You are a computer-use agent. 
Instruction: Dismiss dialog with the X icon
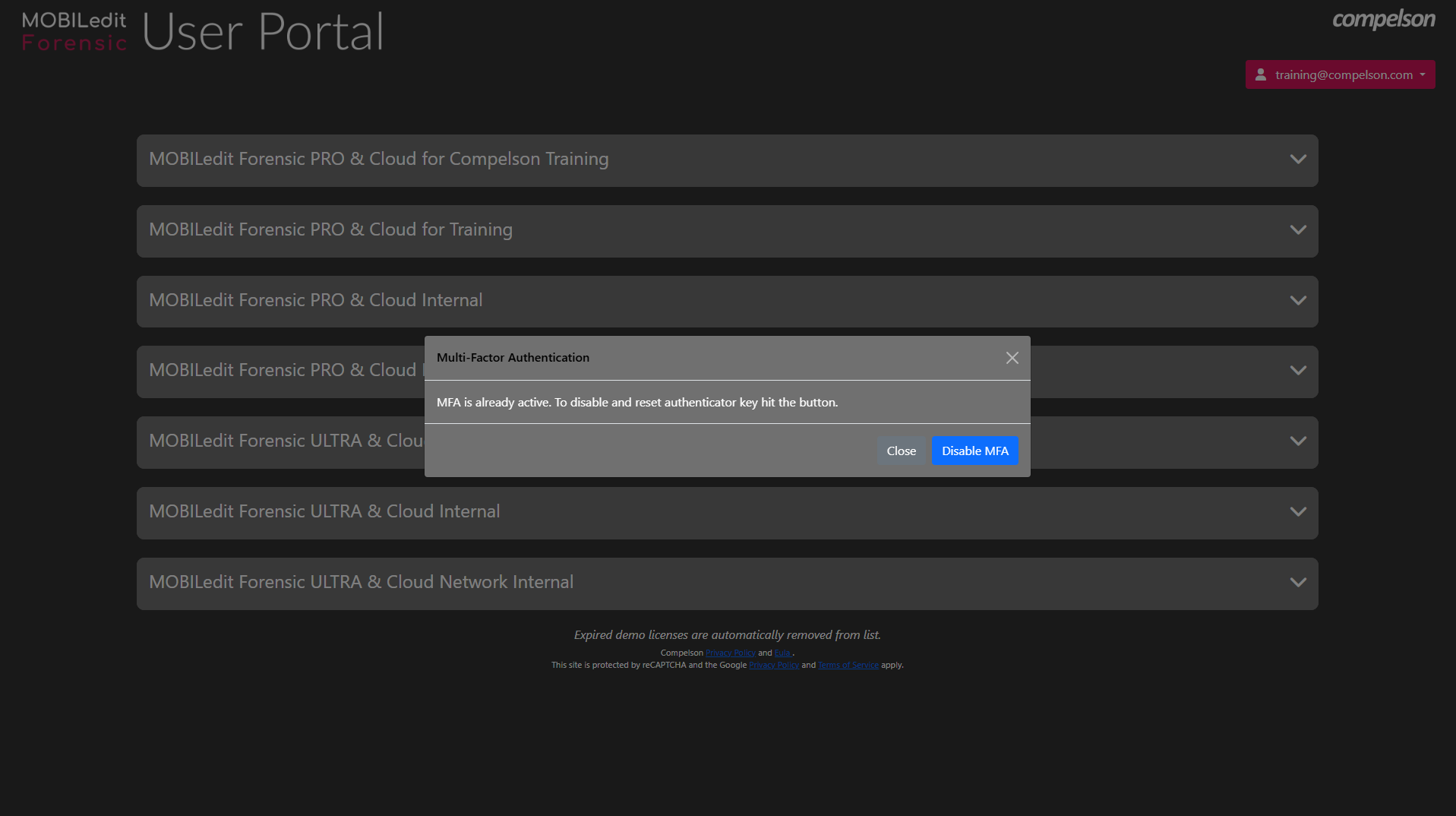[1012, 358]
